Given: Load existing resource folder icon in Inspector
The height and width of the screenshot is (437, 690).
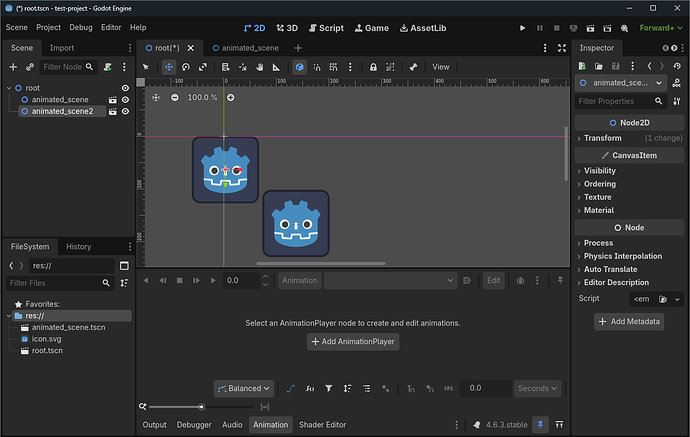Looking at the screenshot, I should (x=599, y=66).
